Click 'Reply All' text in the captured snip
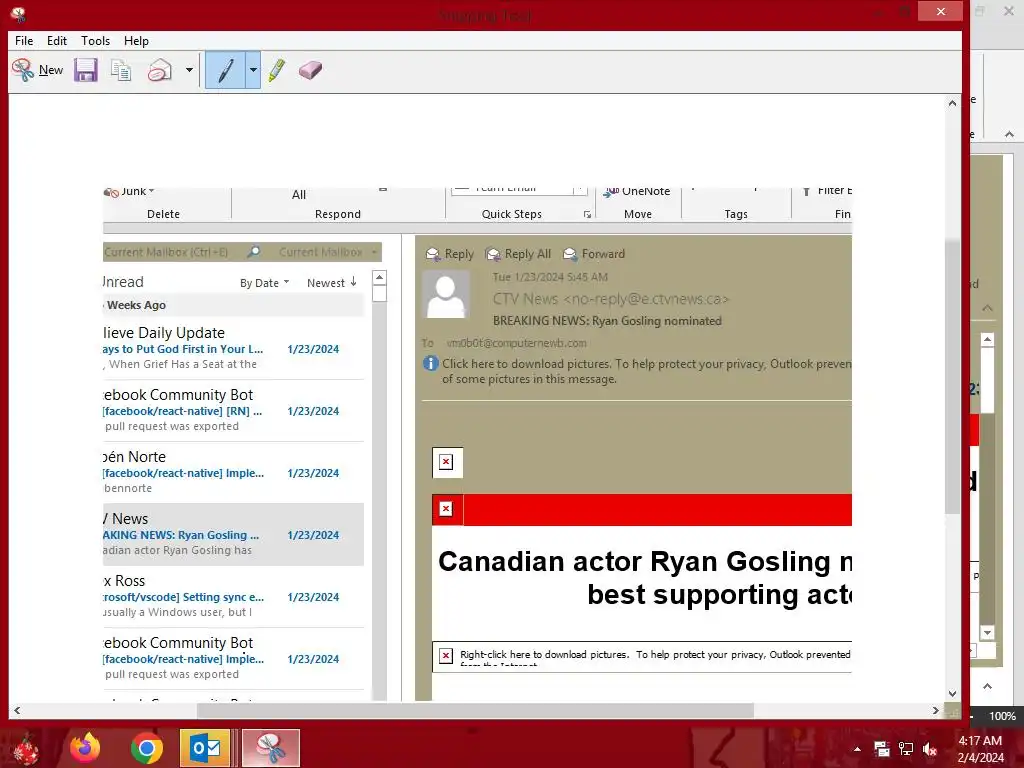Viewport: 1024px width, 768px height. click(528, 254)
